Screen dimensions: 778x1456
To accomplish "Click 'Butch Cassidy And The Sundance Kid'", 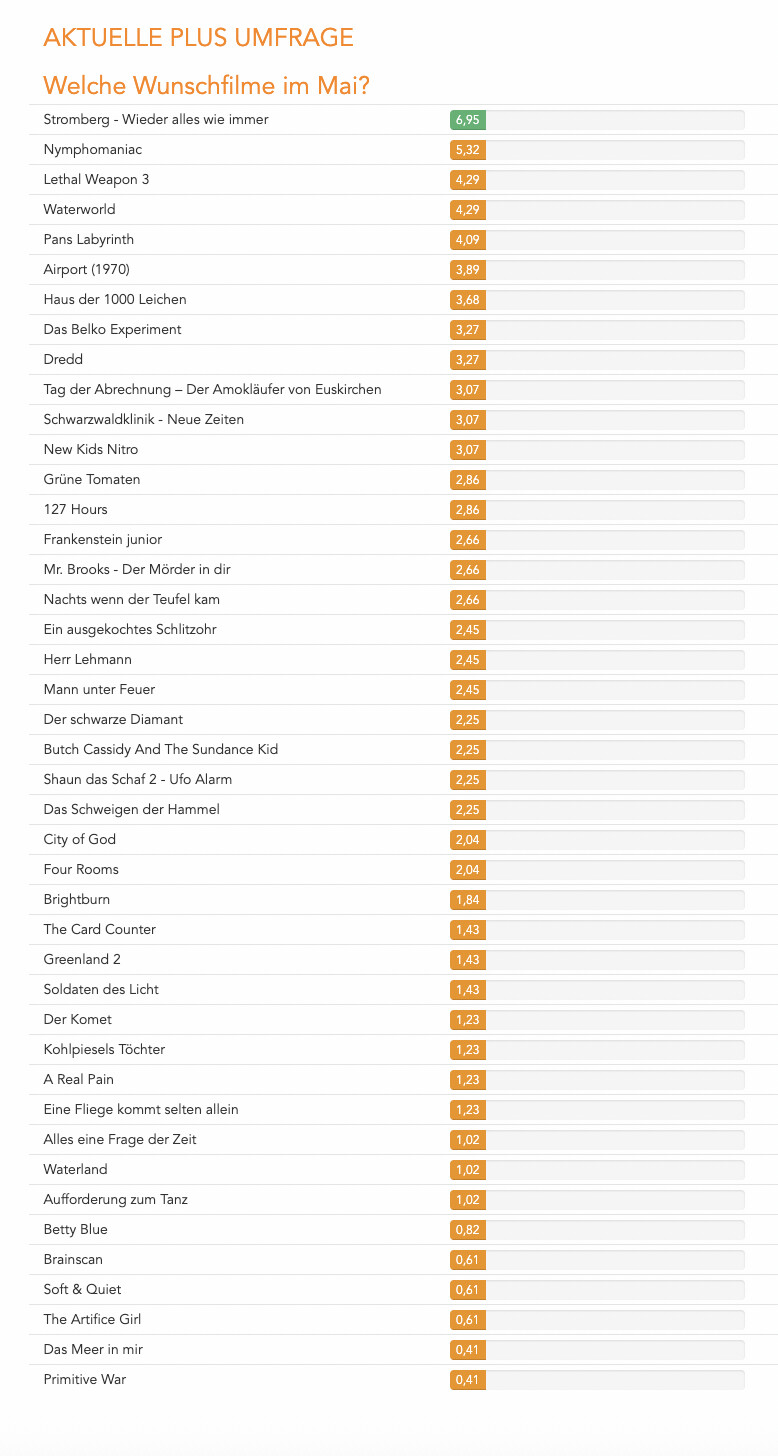I will coord(160,750).
